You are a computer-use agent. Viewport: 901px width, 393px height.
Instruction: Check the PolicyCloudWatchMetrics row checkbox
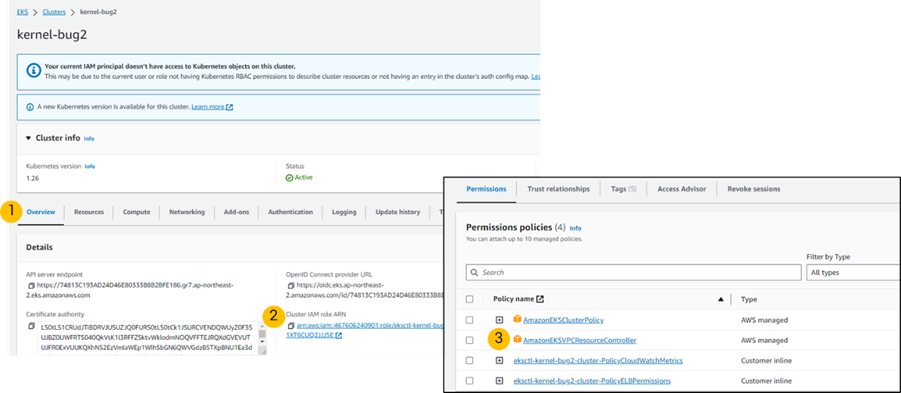point(470,360)
